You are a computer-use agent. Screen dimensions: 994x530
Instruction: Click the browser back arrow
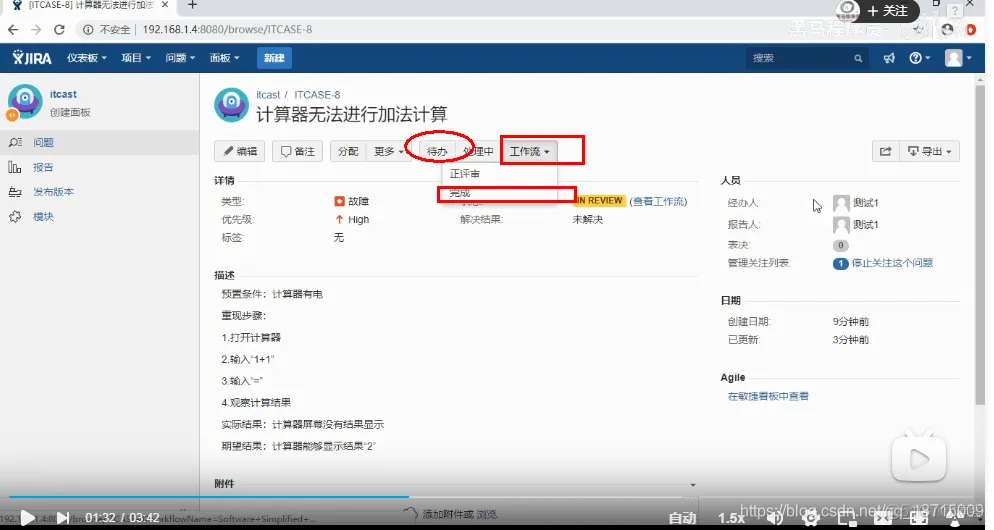pyautogui.click(x=13, y=29)
